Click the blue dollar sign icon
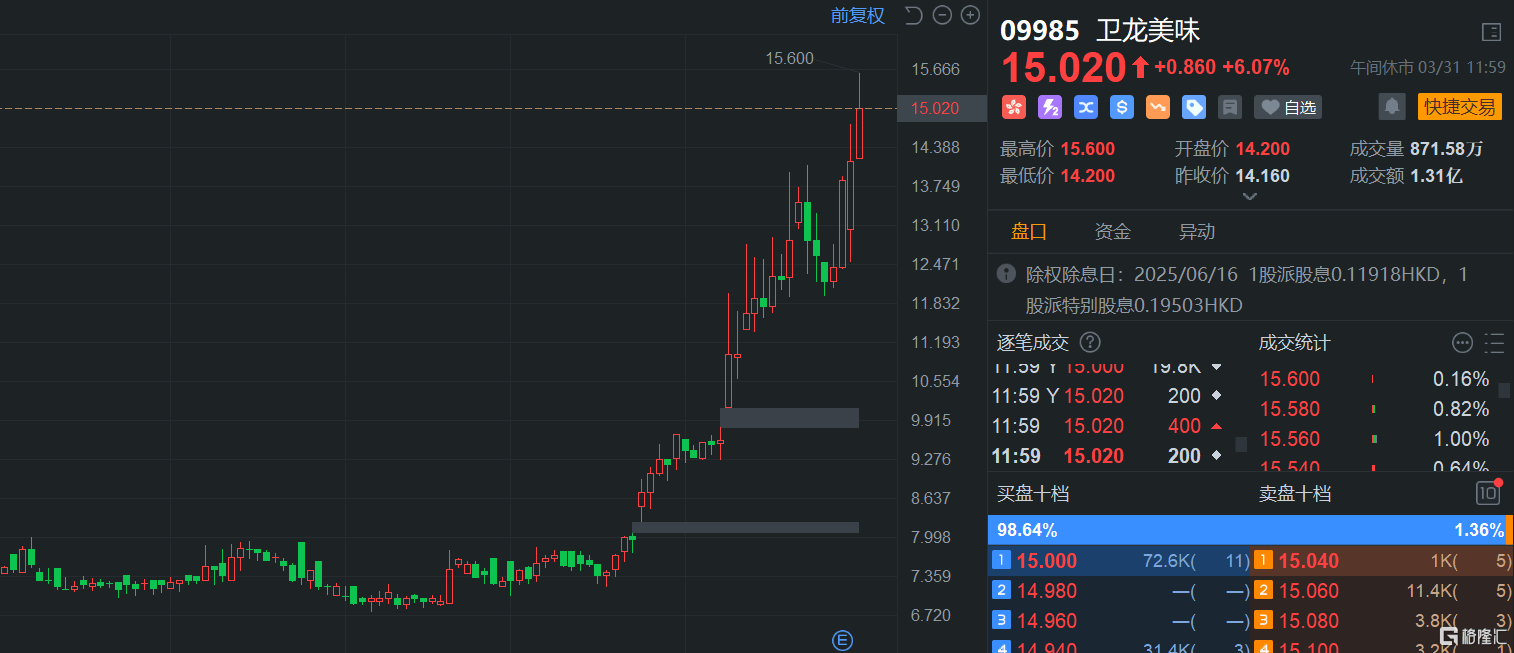The height and width of the screenshot is (653, 1514). pos(1122,107)
